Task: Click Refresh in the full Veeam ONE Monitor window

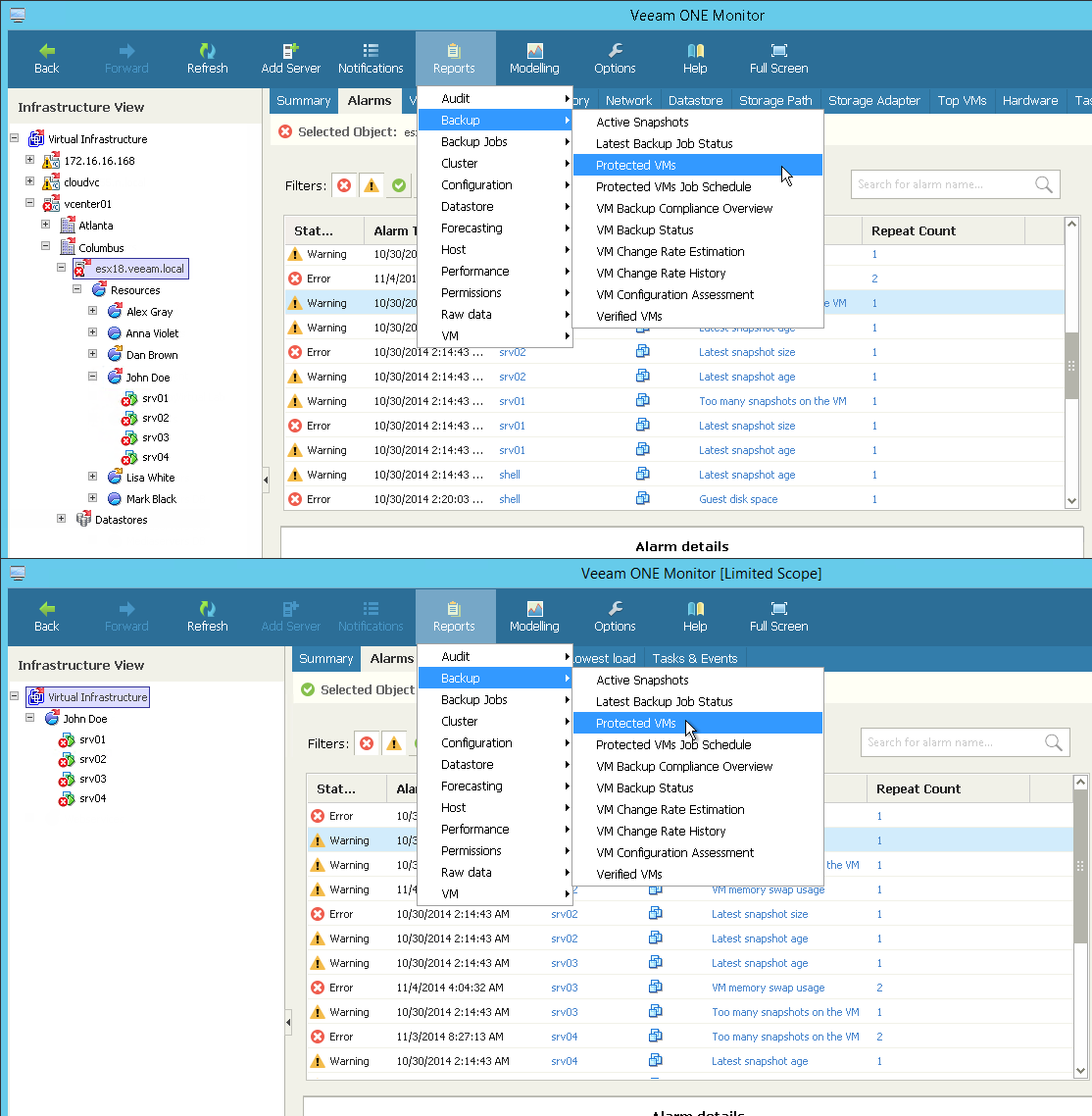Action: [207, 59]
